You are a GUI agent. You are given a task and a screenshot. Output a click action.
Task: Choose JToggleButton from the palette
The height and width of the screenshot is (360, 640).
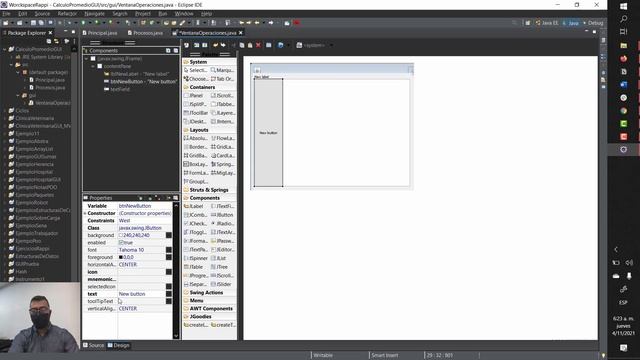(196, 232)
